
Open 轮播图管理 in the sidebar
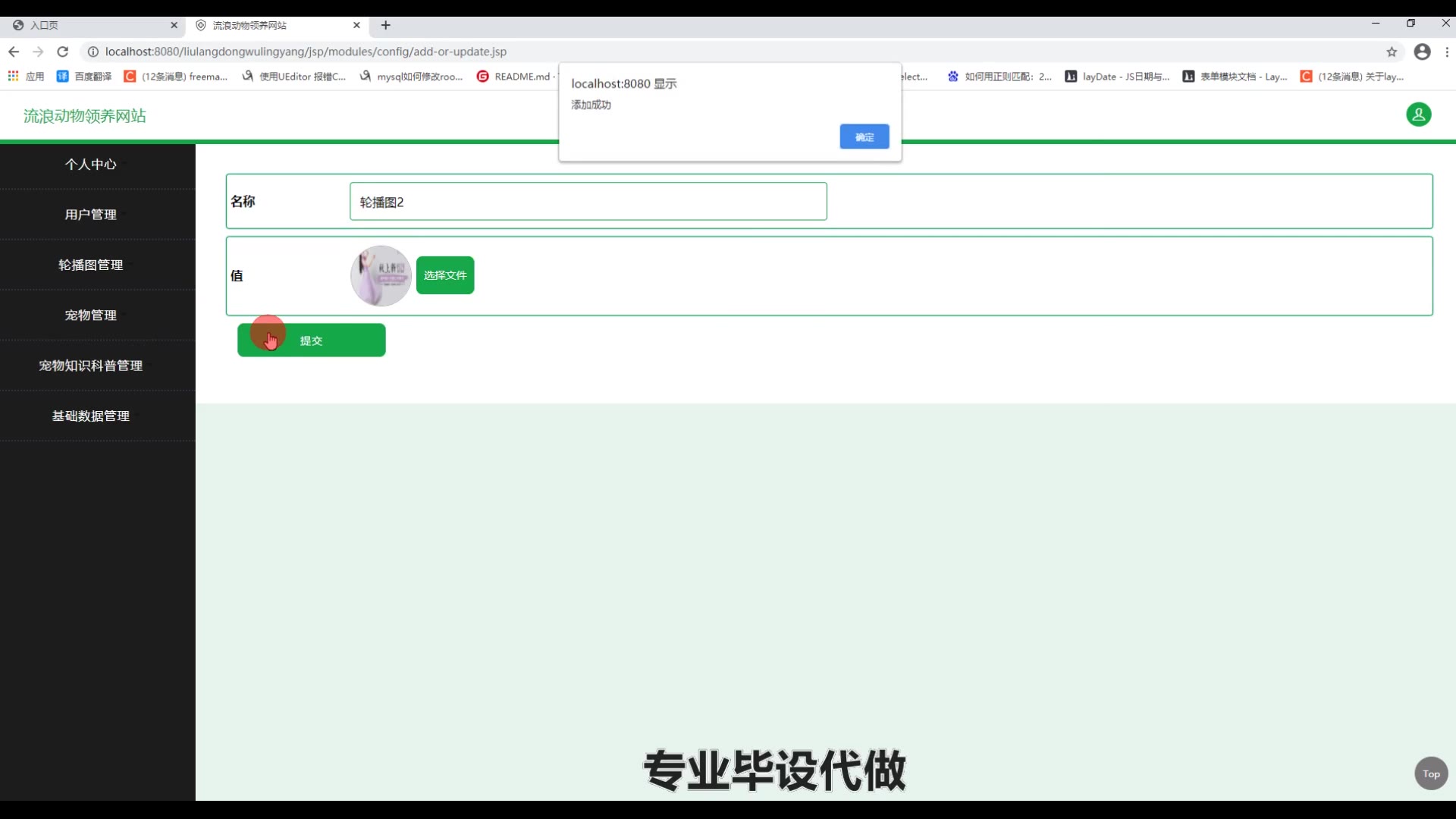pos(90,265)
